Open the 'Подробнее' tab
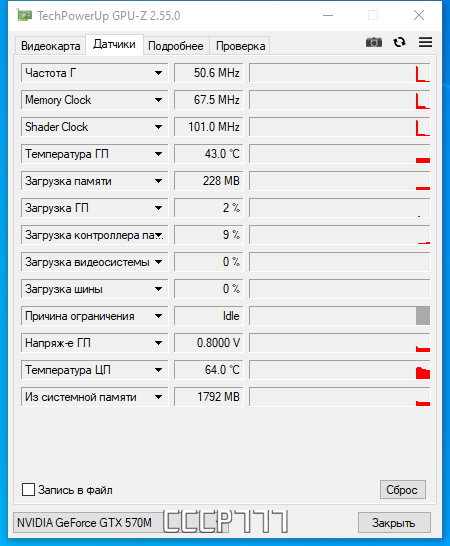This screenshot has width=450, height=546. point(176,46)
